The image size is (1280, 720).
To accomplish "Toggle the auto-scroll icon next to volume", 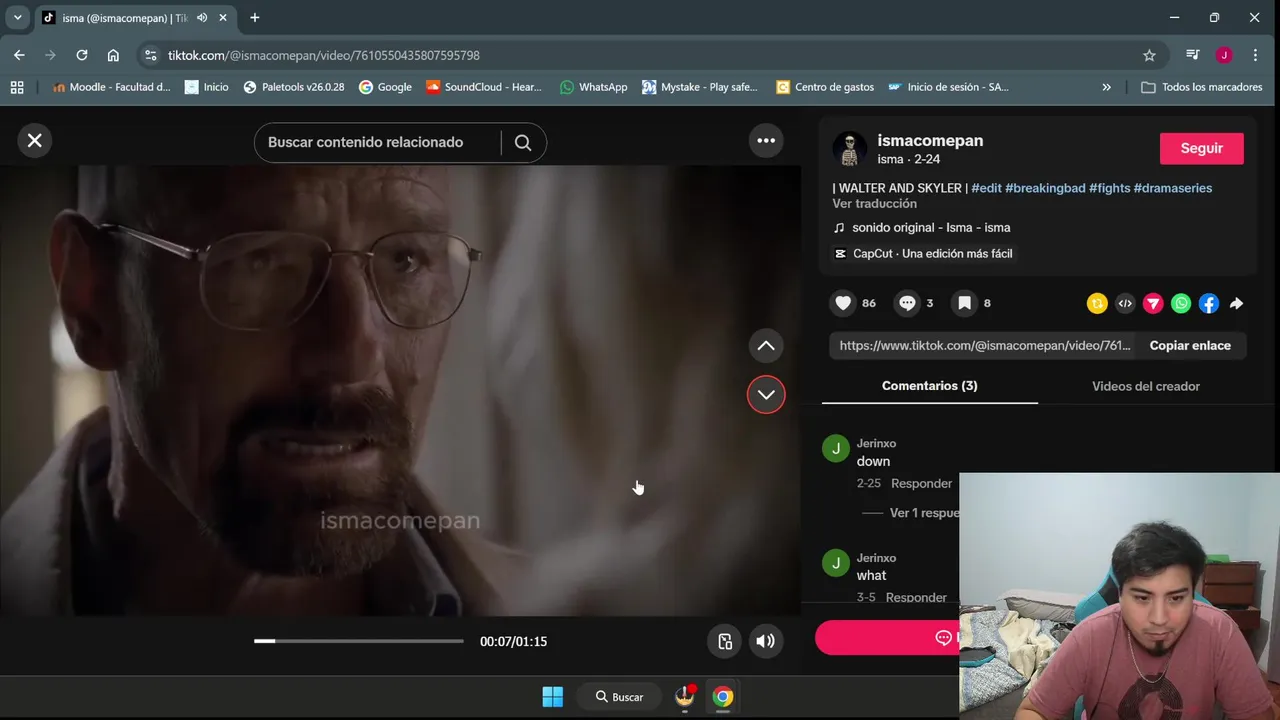I will [725, 641].
